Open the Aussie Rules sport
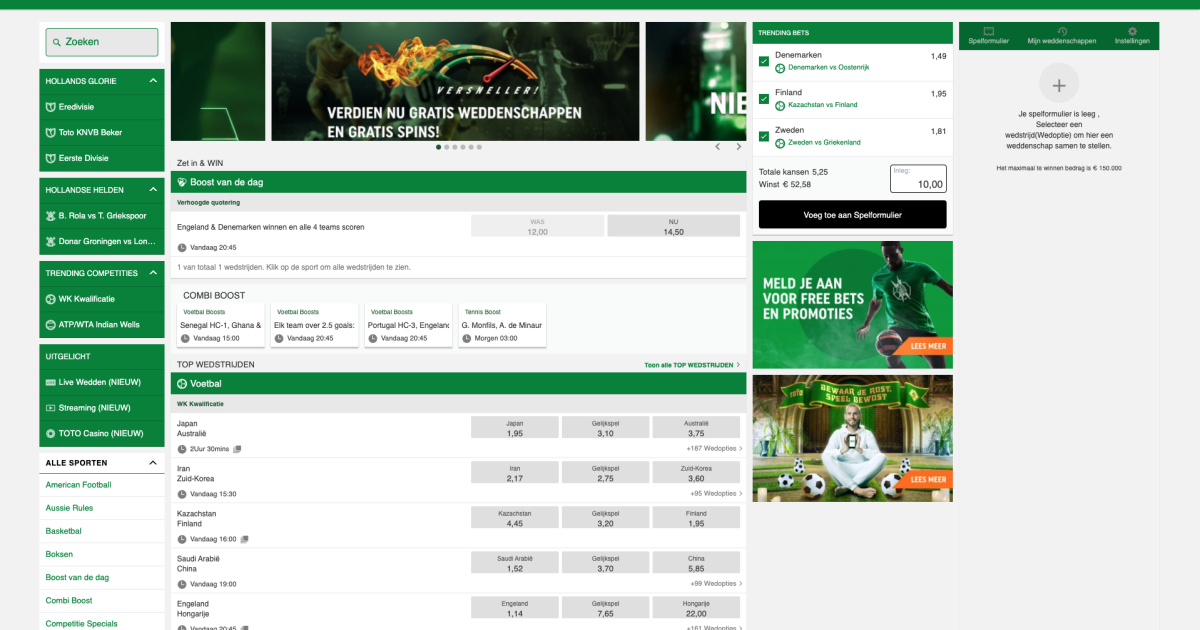Screen dimensions: 1200x630 (69, 508)
